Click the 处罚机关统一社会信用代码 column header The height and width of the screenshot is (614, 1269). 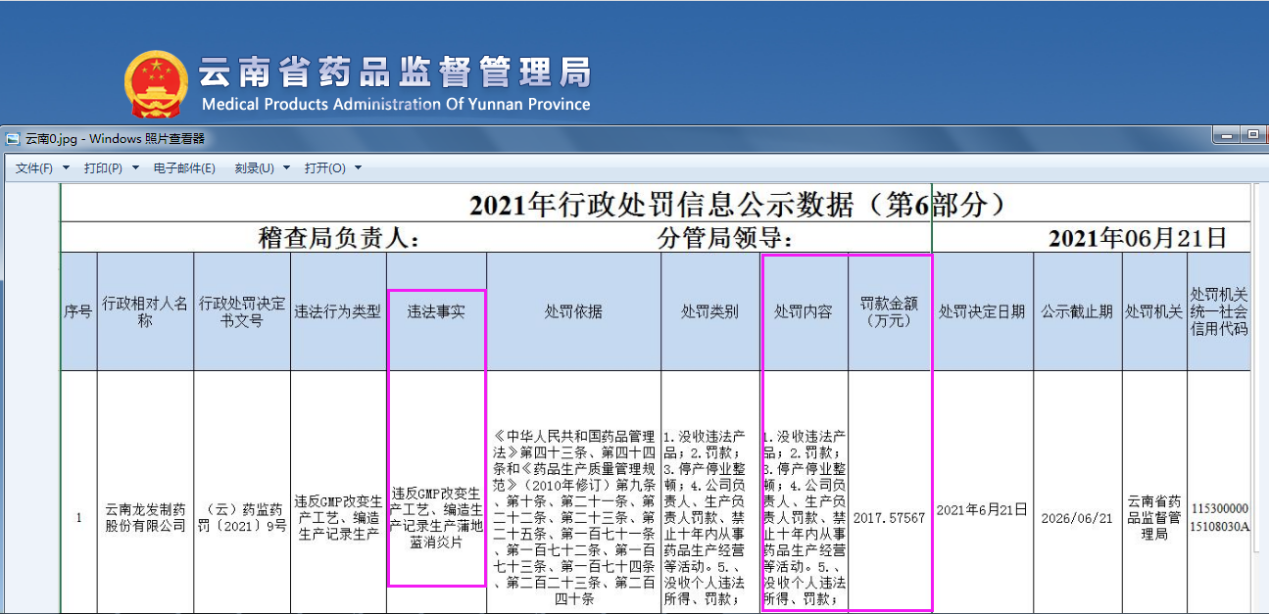point(1219,312)
